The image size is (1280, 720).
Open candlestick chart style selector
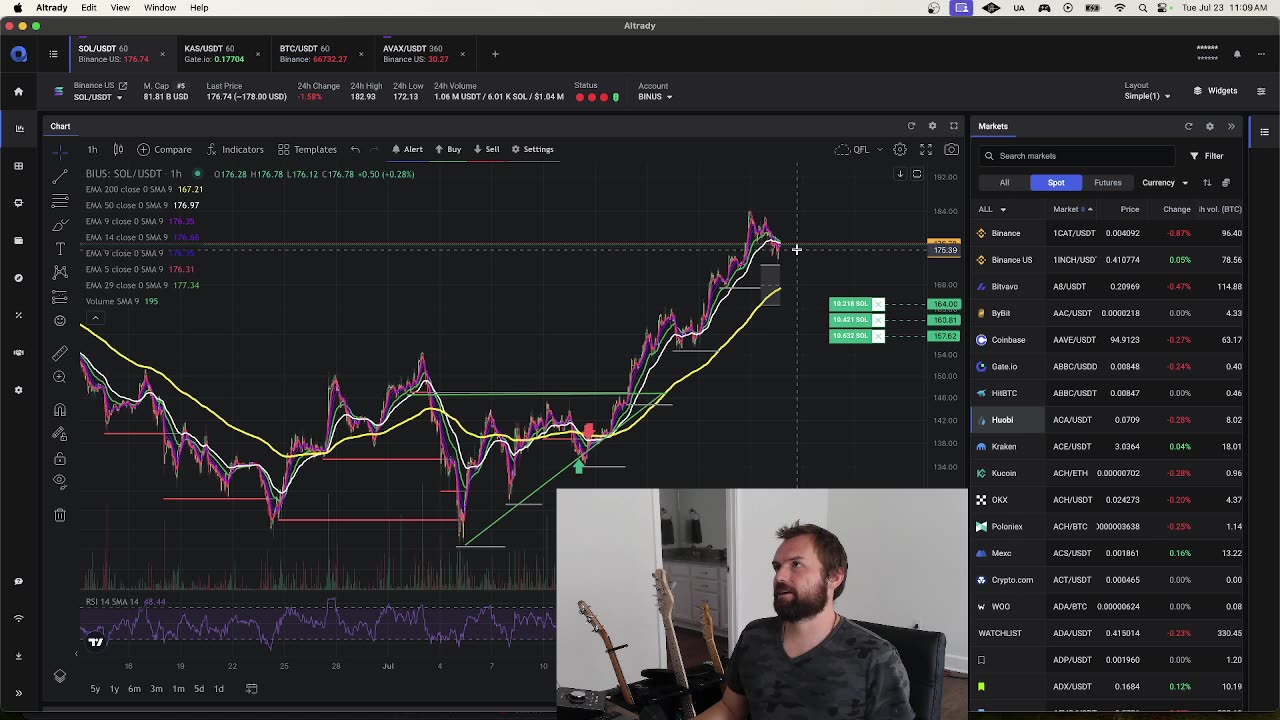click(118, 149)
